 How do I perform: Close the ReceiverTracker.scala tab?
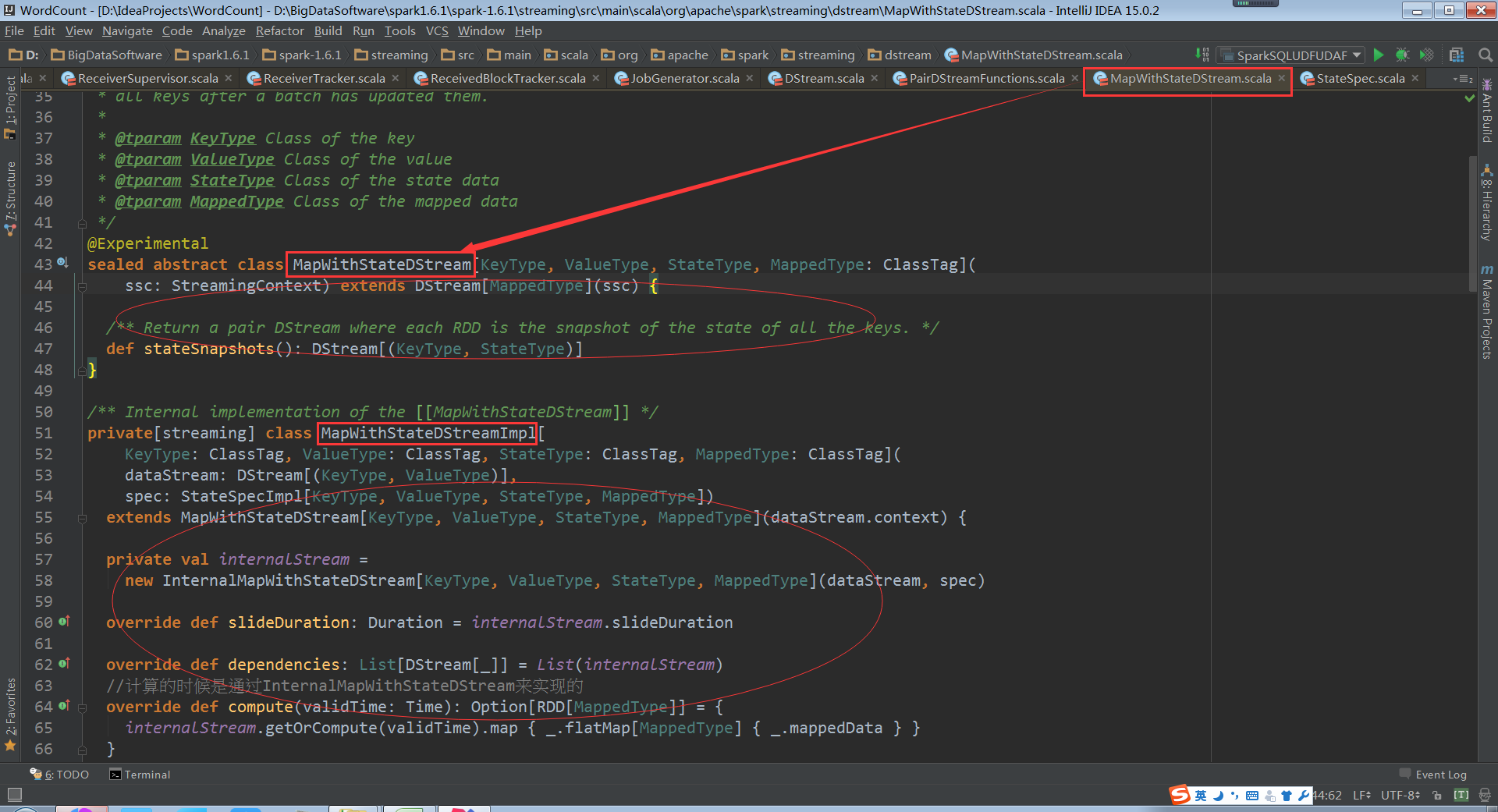396,78
